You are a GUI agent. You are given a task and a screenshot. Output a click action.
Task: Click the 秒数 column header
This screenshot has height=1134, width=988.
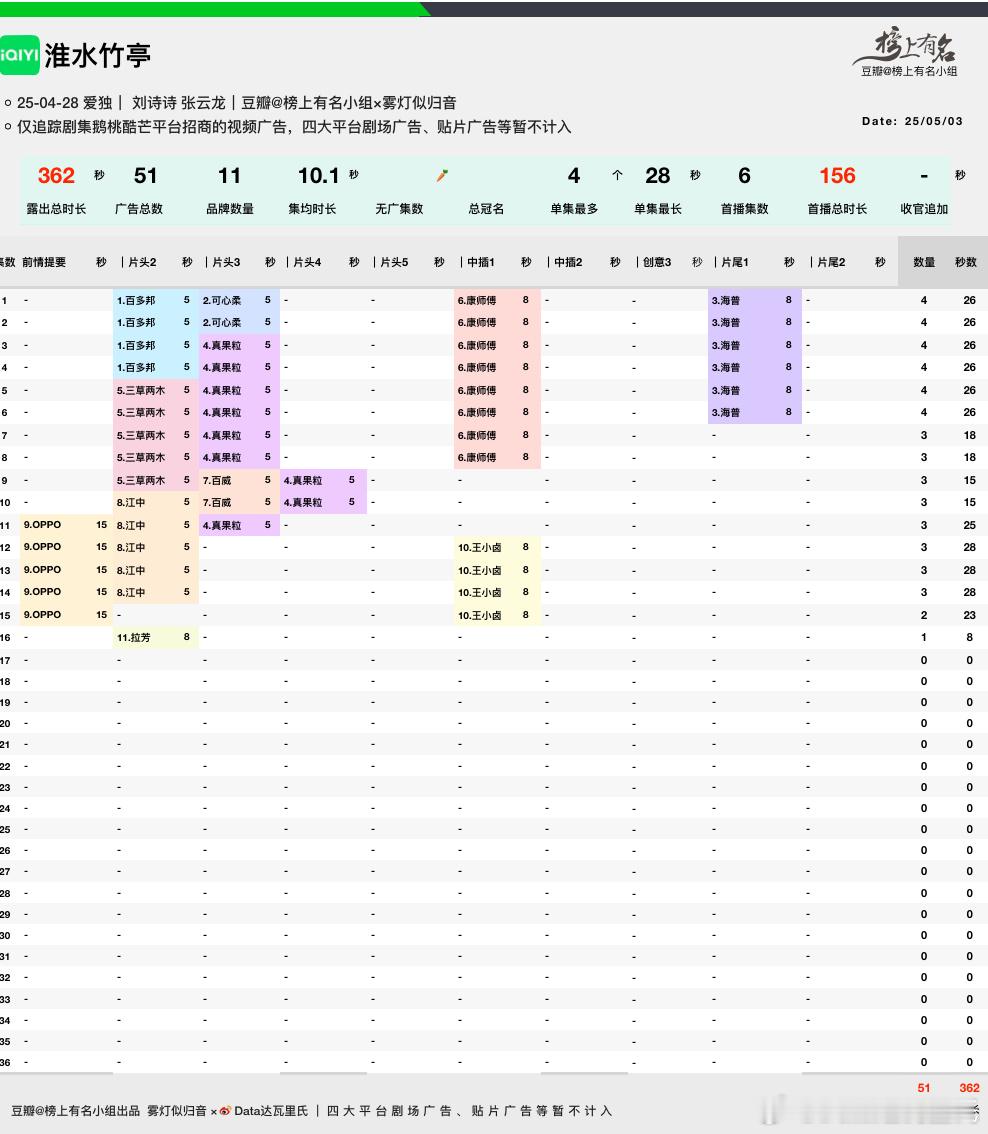click(966, 262)
